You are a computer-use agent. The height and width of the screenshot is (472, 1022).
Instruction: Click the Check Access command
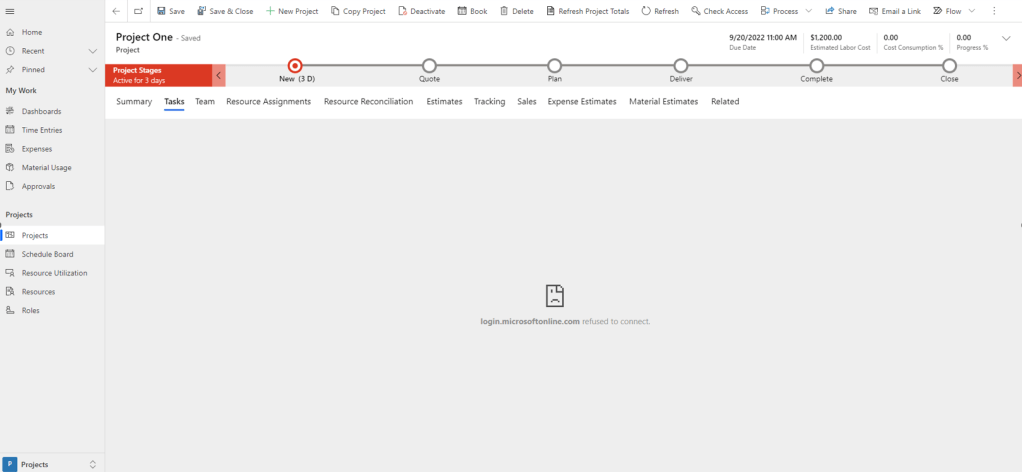[719, 11]
